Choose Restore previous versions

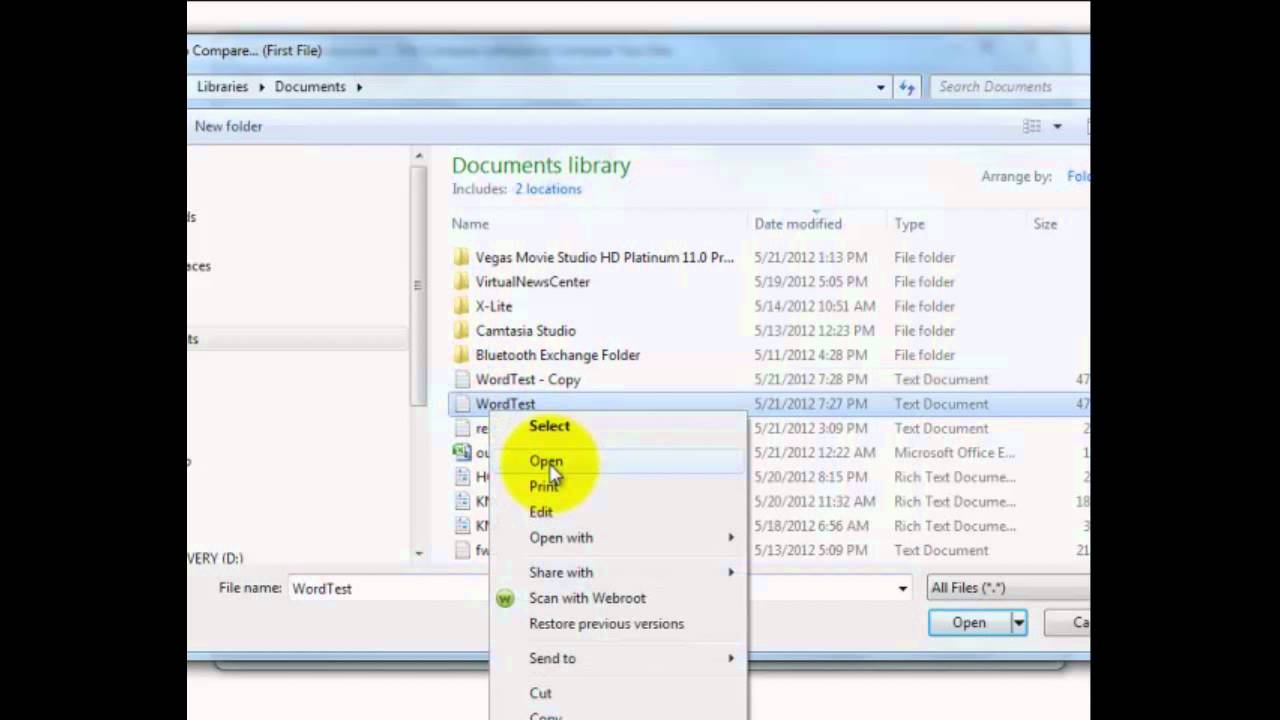[x=607, y=624]
